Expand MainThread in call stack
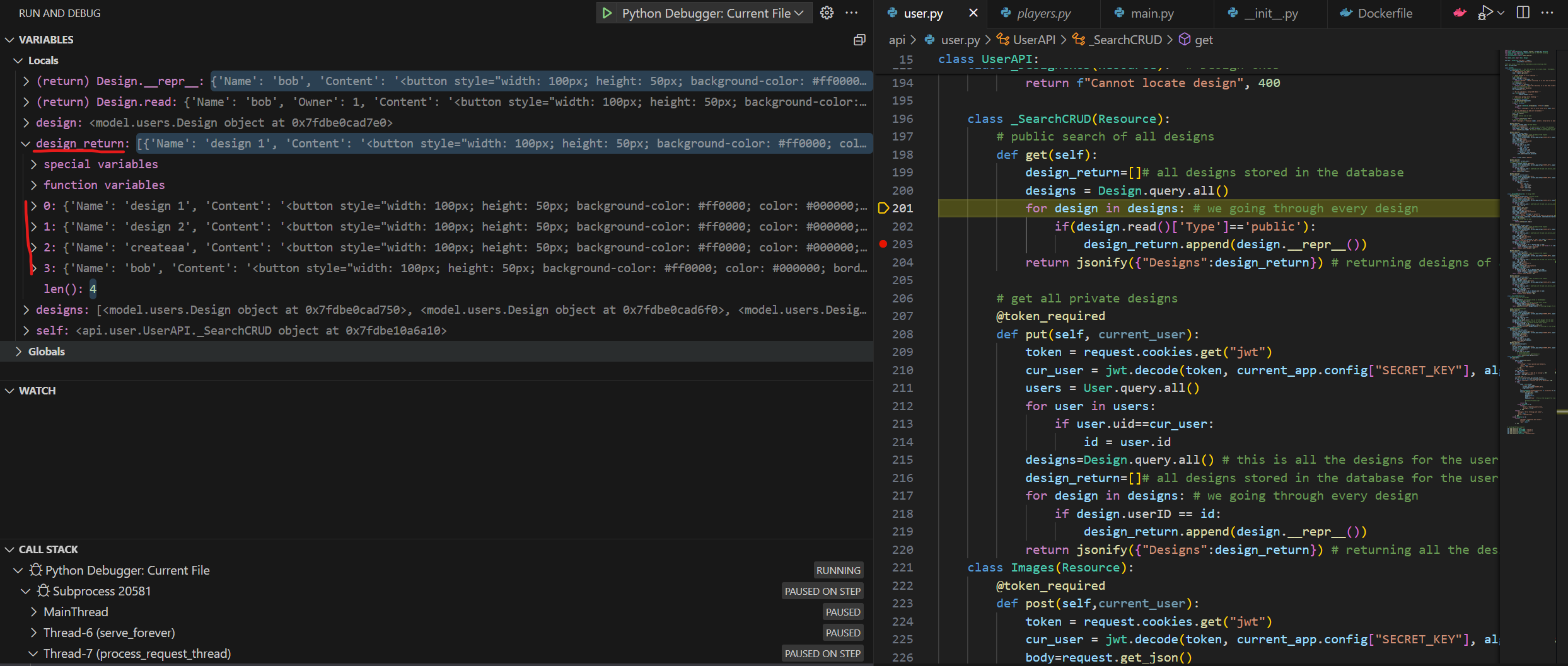The height and width of the screenshot is (666, 1568). (x=33, y=612)
